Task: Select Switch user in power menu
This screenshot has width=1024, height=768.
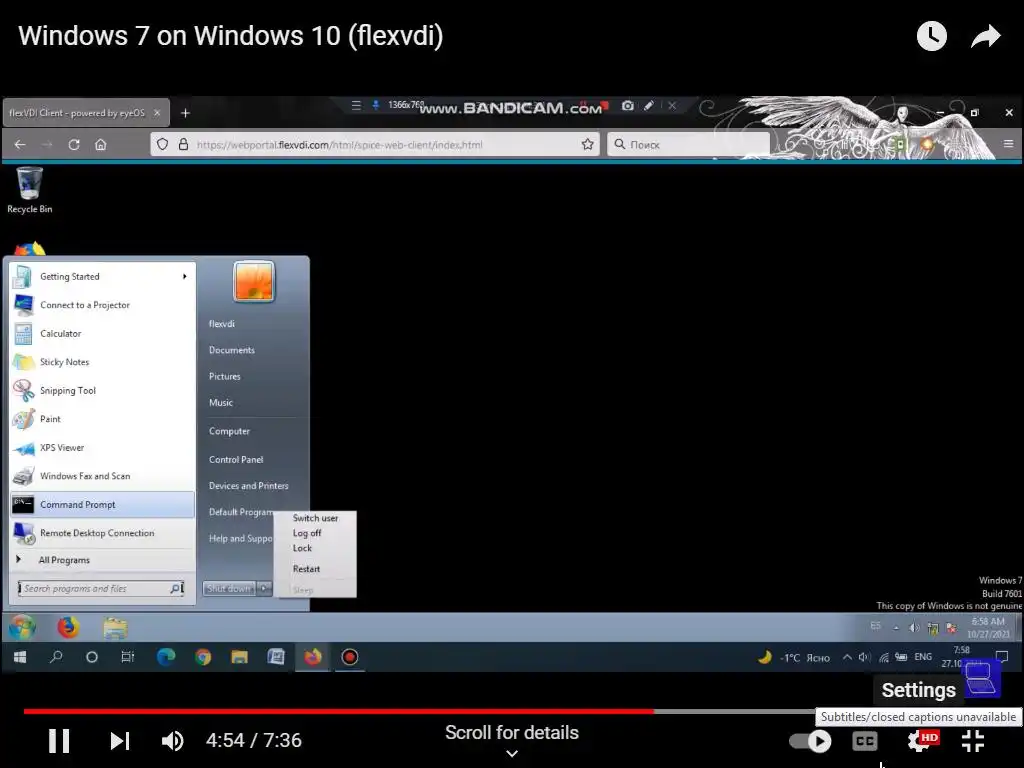Action: [x=315, y=518]
